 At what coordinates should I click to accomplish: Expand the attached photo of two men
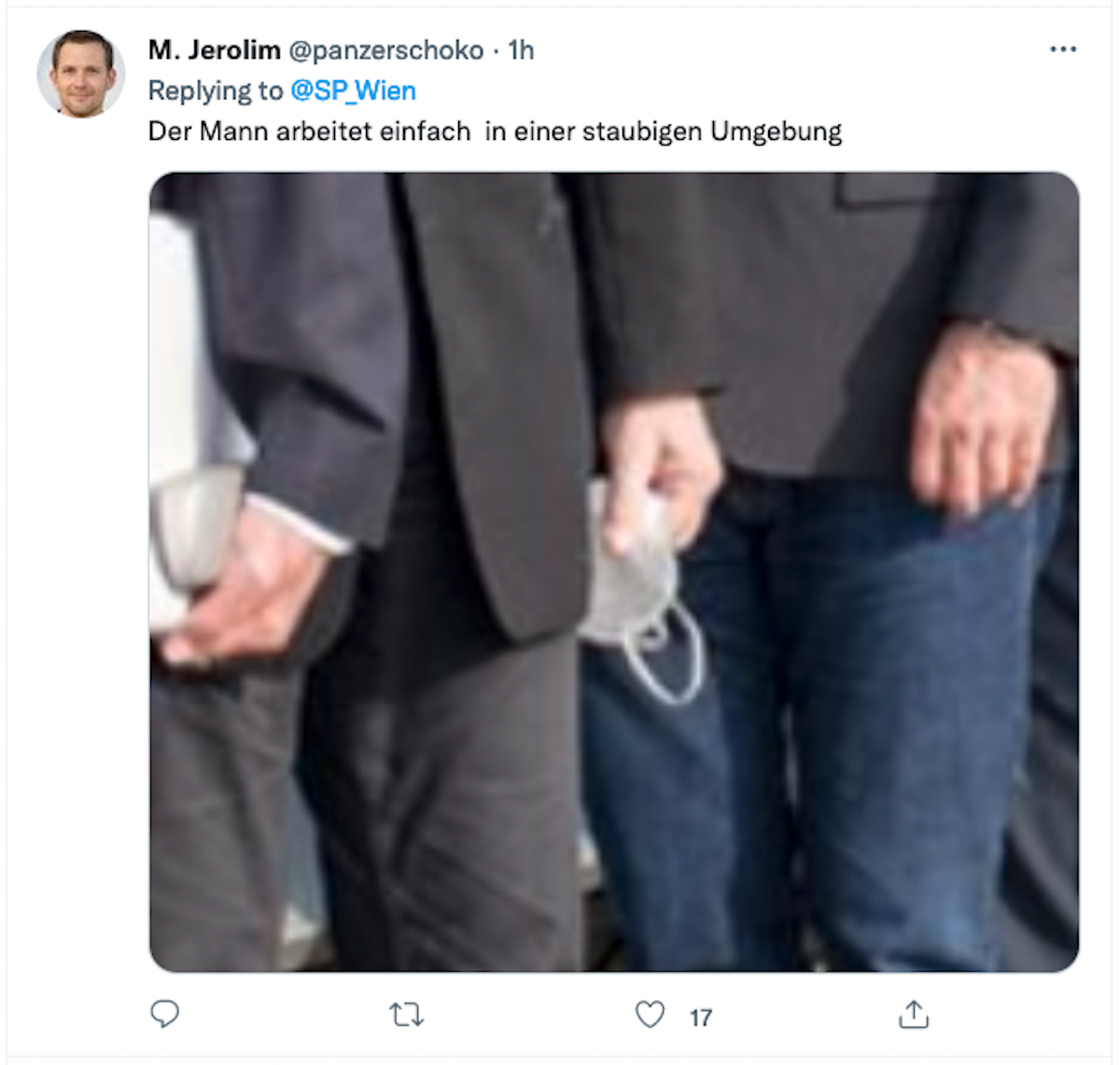click(x=614, y=572)
